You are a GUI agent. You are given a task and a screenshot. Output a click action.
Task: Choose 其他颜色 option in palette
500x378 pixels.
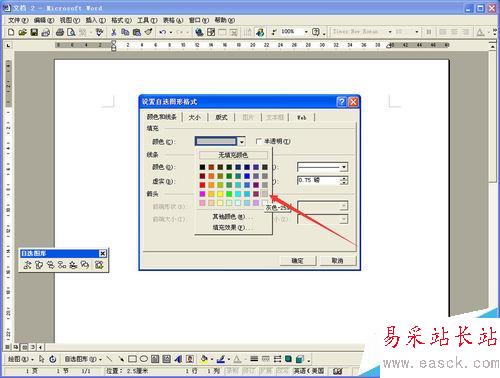pyautogui.click(x=233, y=217)
